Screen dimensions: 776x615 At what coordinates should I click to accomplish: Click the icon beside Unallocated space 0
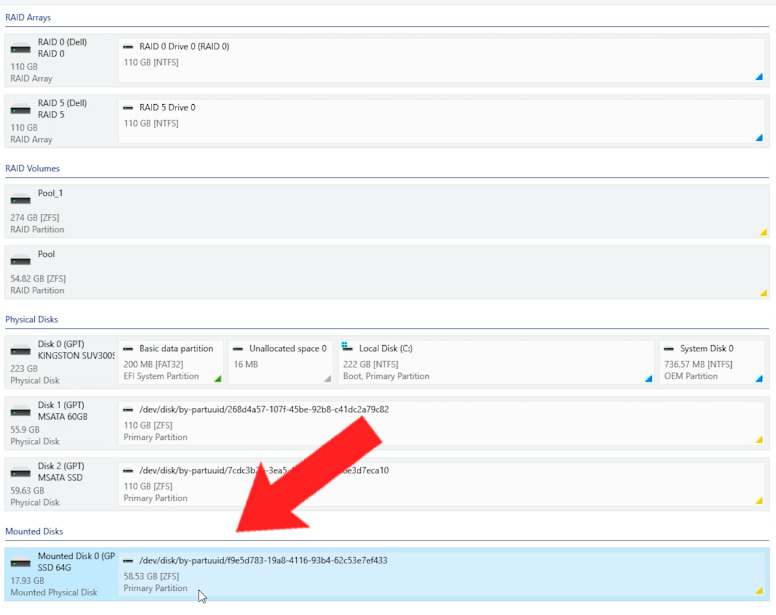point(238,349)
